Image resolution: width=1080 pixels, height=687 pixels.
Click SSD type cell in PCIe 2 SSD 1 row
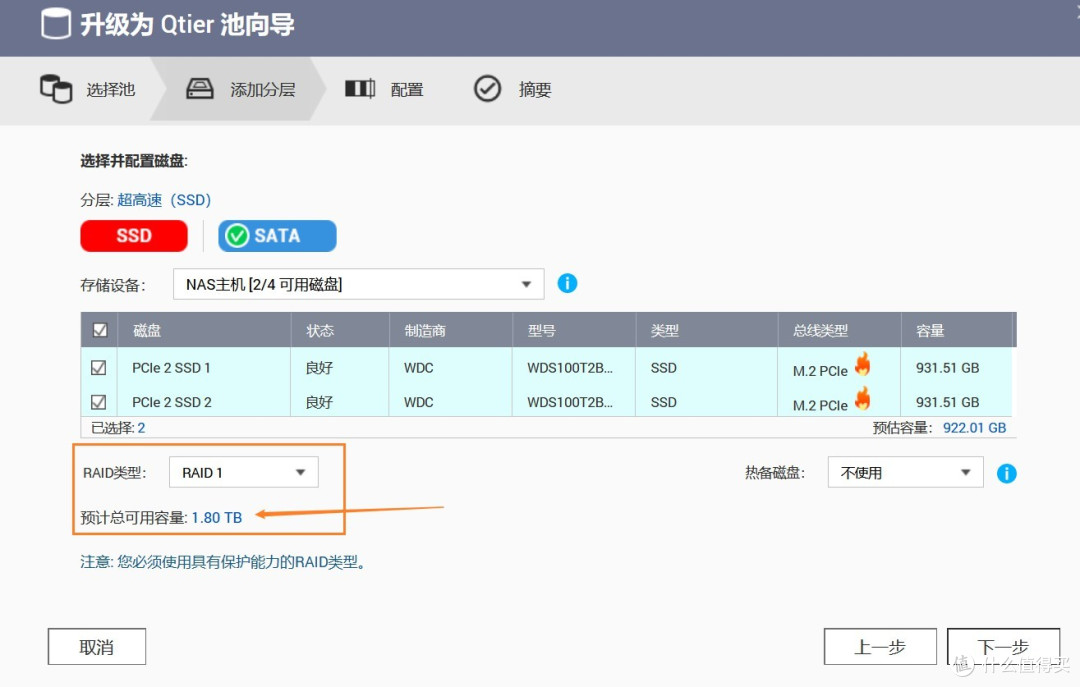point(663,368)
